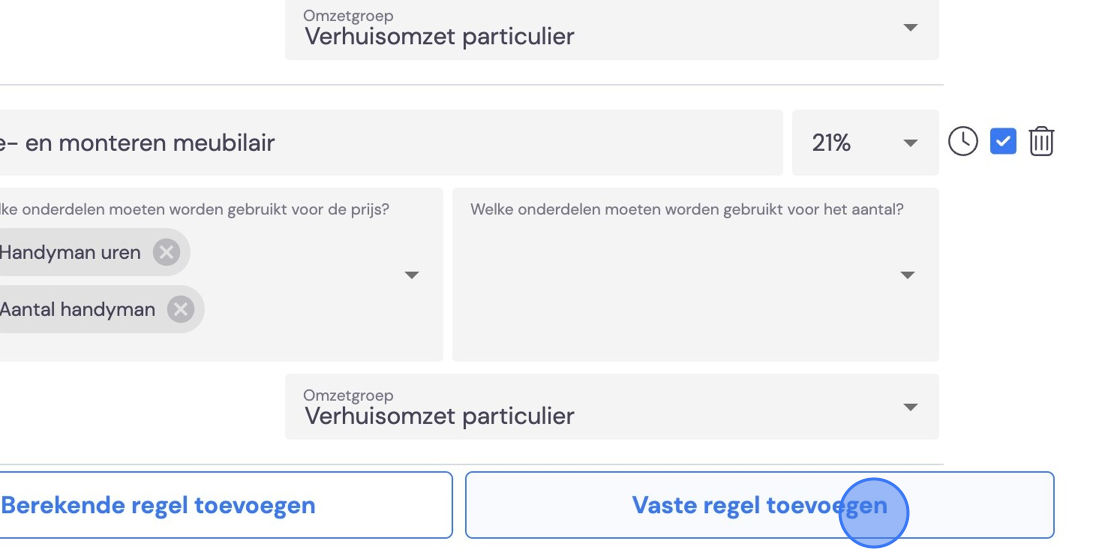Viewport: 1120px width, 553px height.
Task: Open the dropdown for onderdelen voor het aantal
Action: (695, 274)
